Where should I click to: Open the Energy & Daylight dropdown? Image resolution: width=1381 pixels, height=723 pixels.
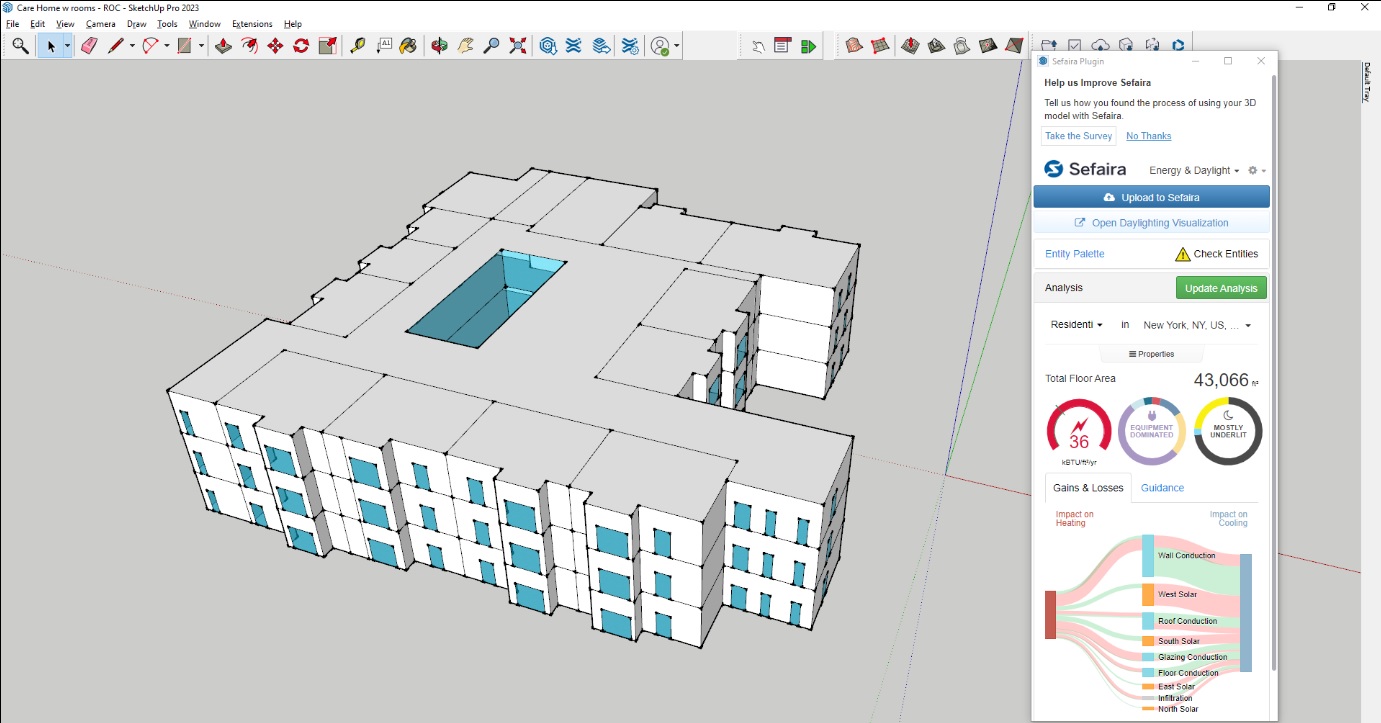(1194, 171)
